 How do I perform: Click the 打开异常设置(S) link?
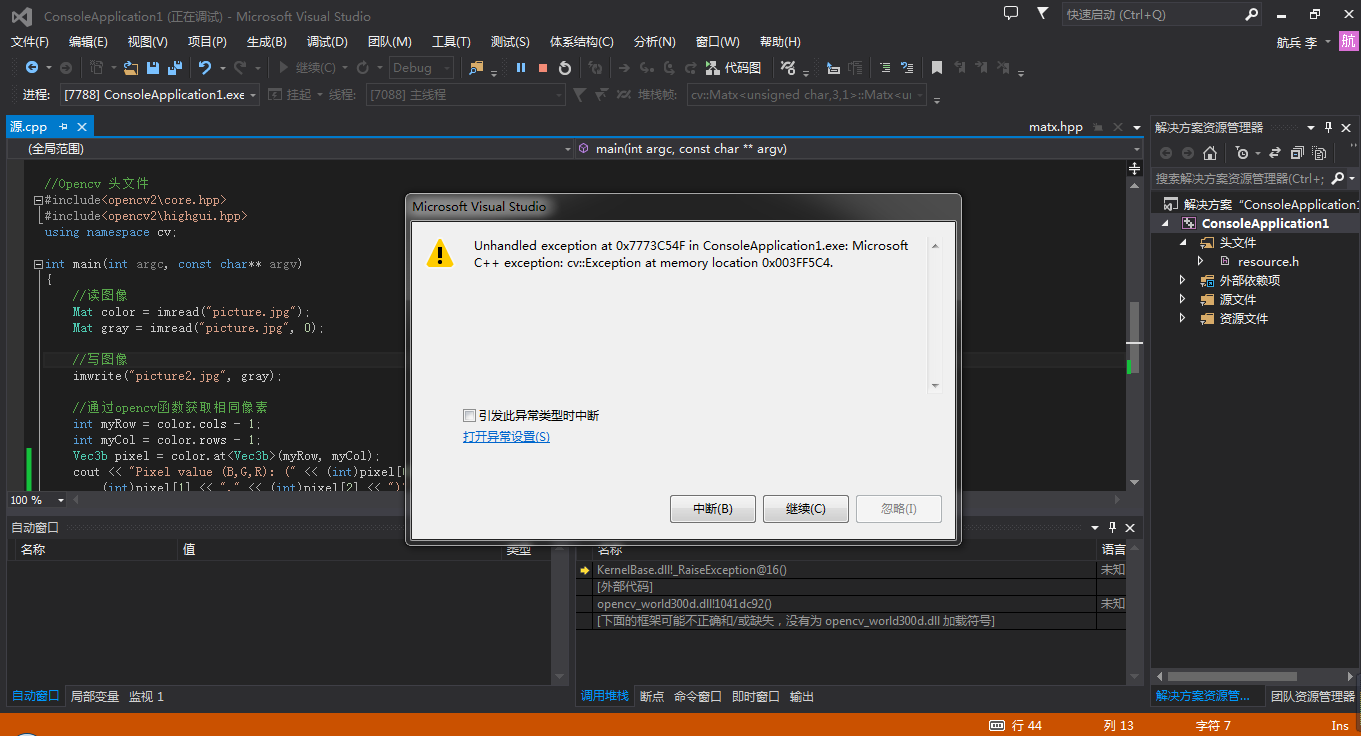pos(506,437)
